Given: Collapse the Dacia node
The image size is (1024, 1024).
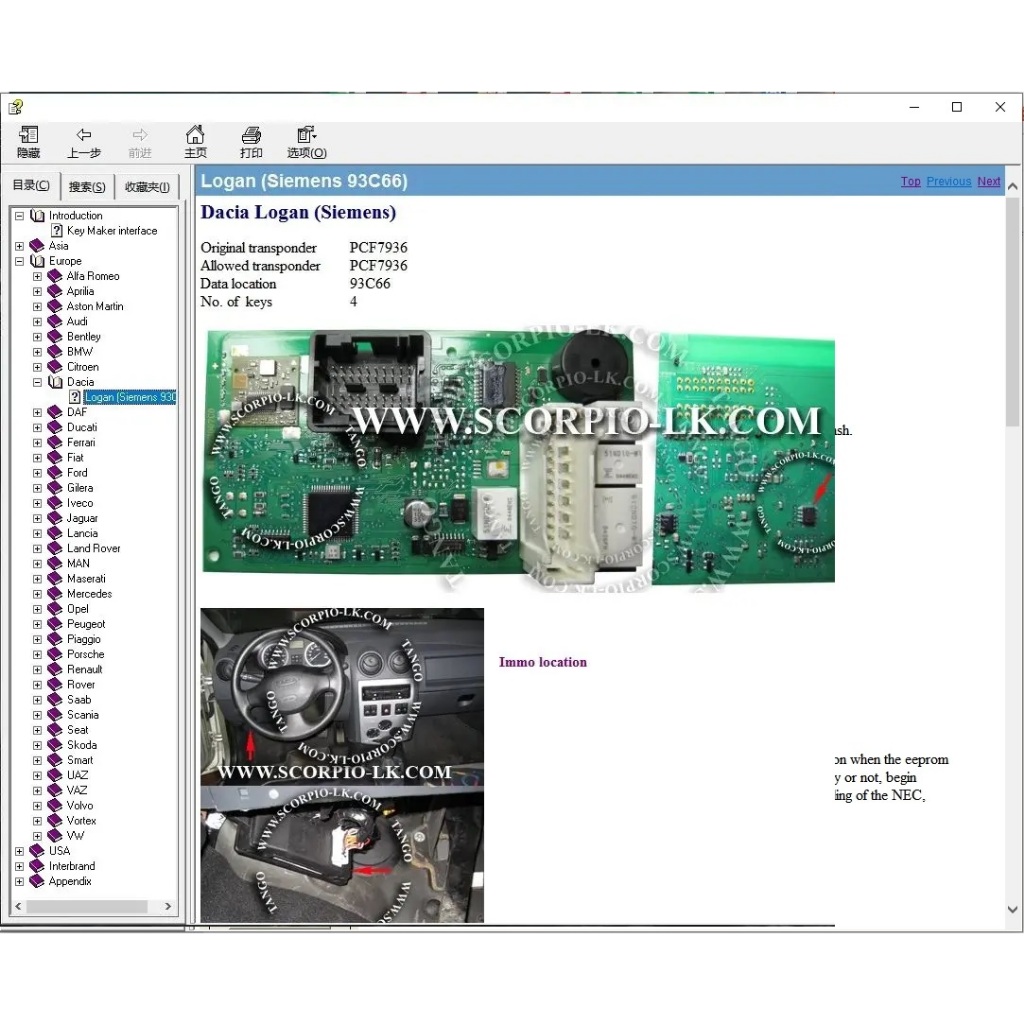Looking at the screenshot, I should (x=37, y=382).
